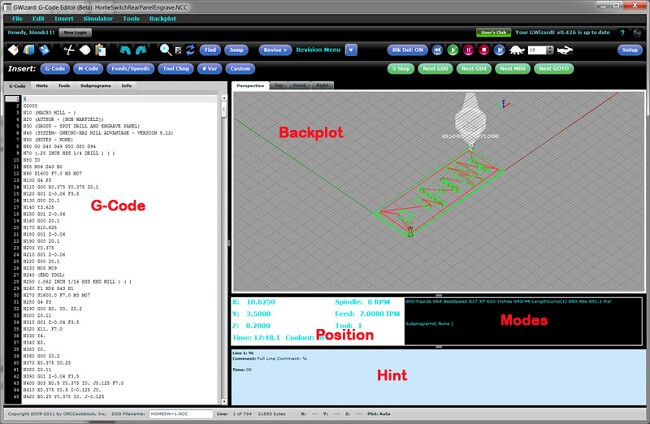Viewport: 650px width, 424px height.
Task: Click the magnifying glass zoom icon
Action: (x=166, y=50)
